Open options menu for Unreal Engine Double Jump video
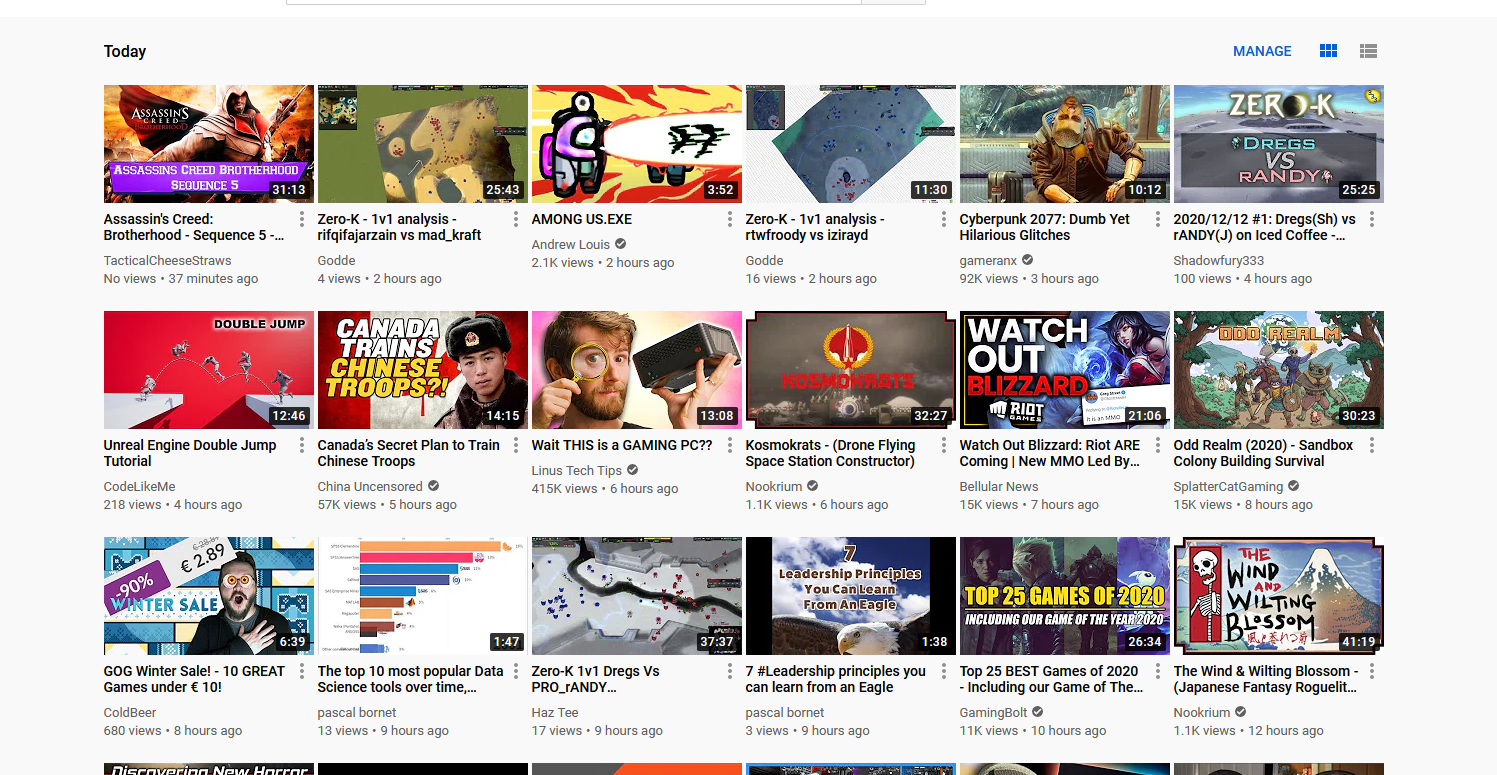 click(302, 445)
